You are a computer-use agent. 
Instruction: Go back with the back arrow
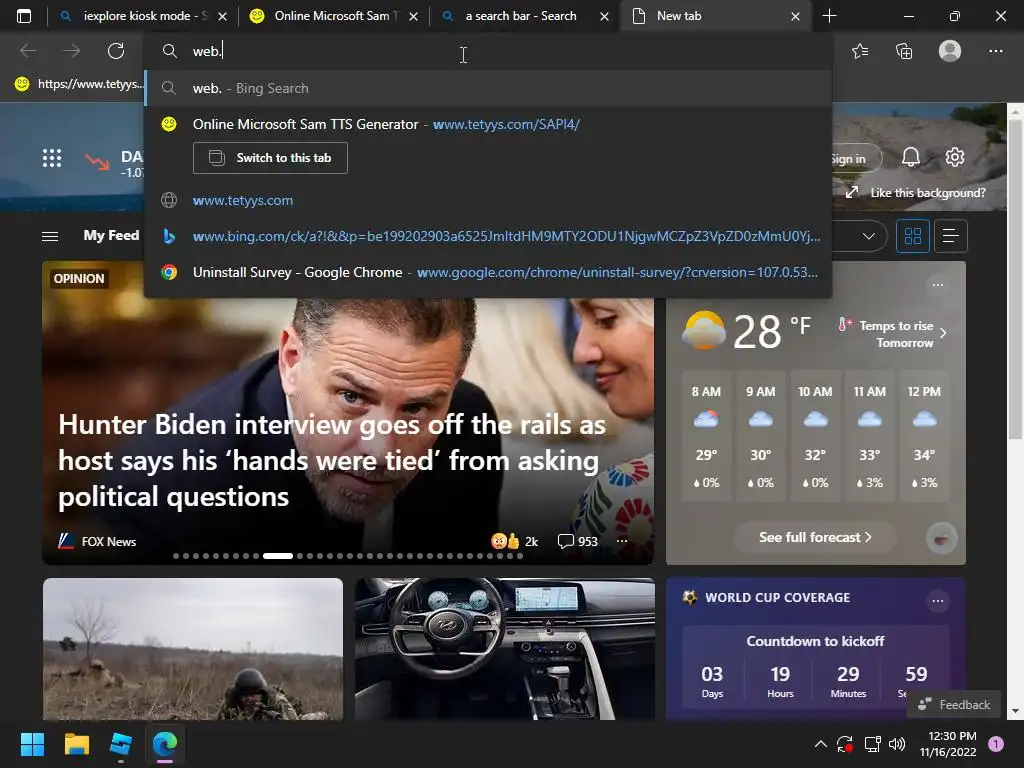point(28,51)
